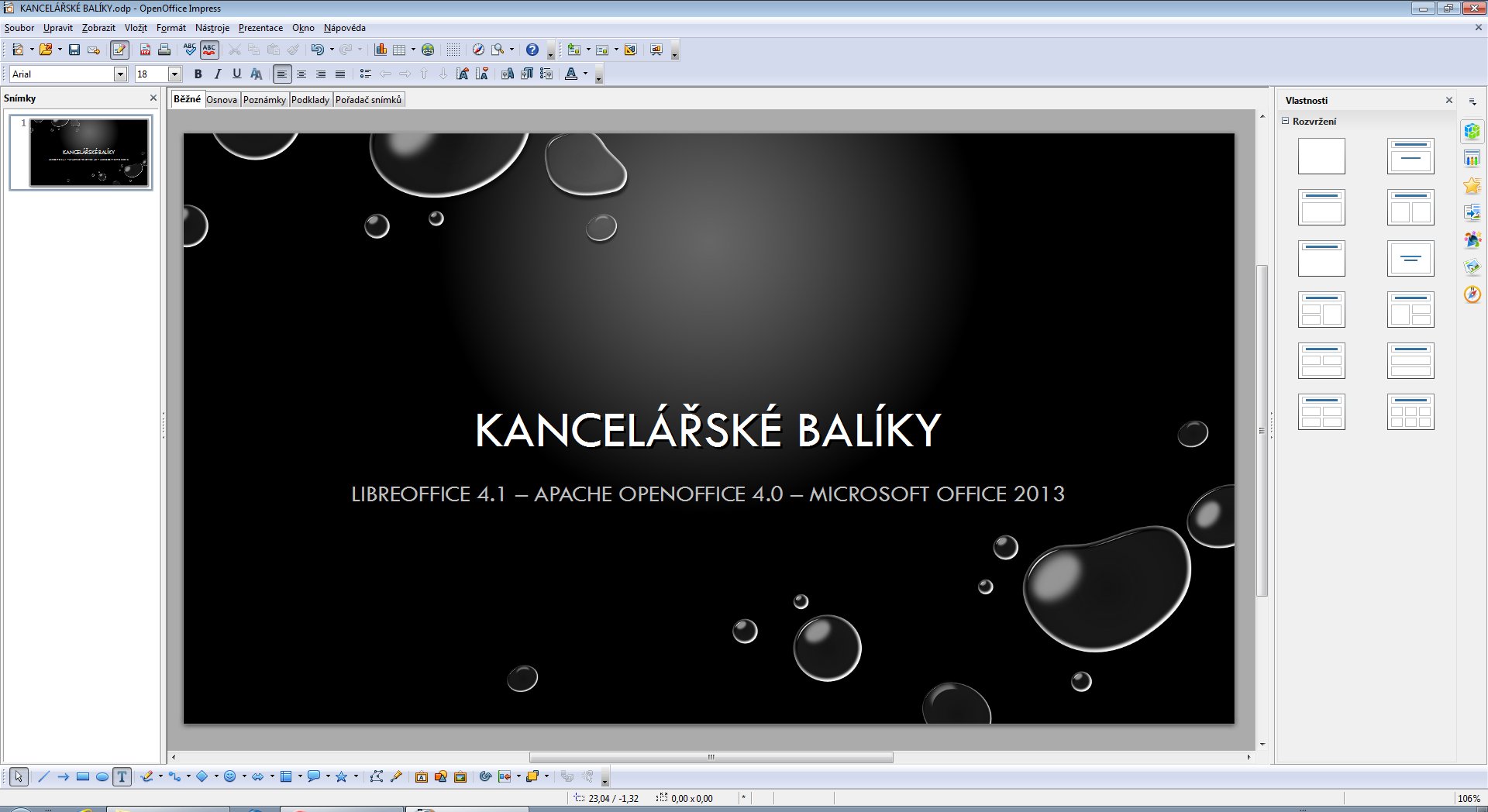Expand the Stars shapes dropdown arrow
The width and height of the screenshot is (1488, 812).
[356, 776]
